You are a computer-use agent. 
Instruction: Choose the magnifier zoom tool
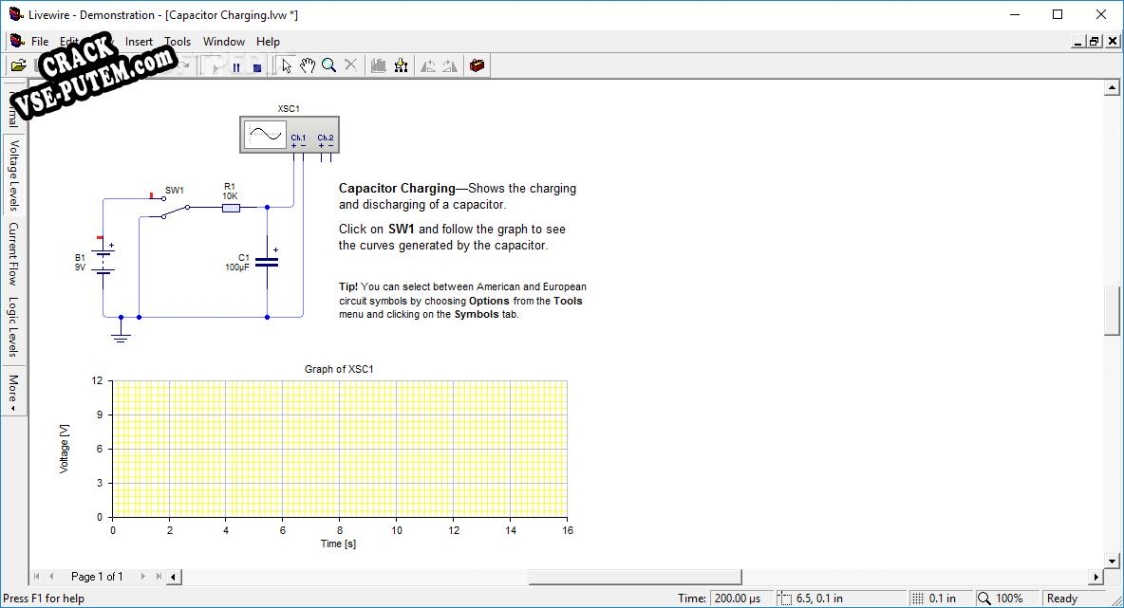329,66
